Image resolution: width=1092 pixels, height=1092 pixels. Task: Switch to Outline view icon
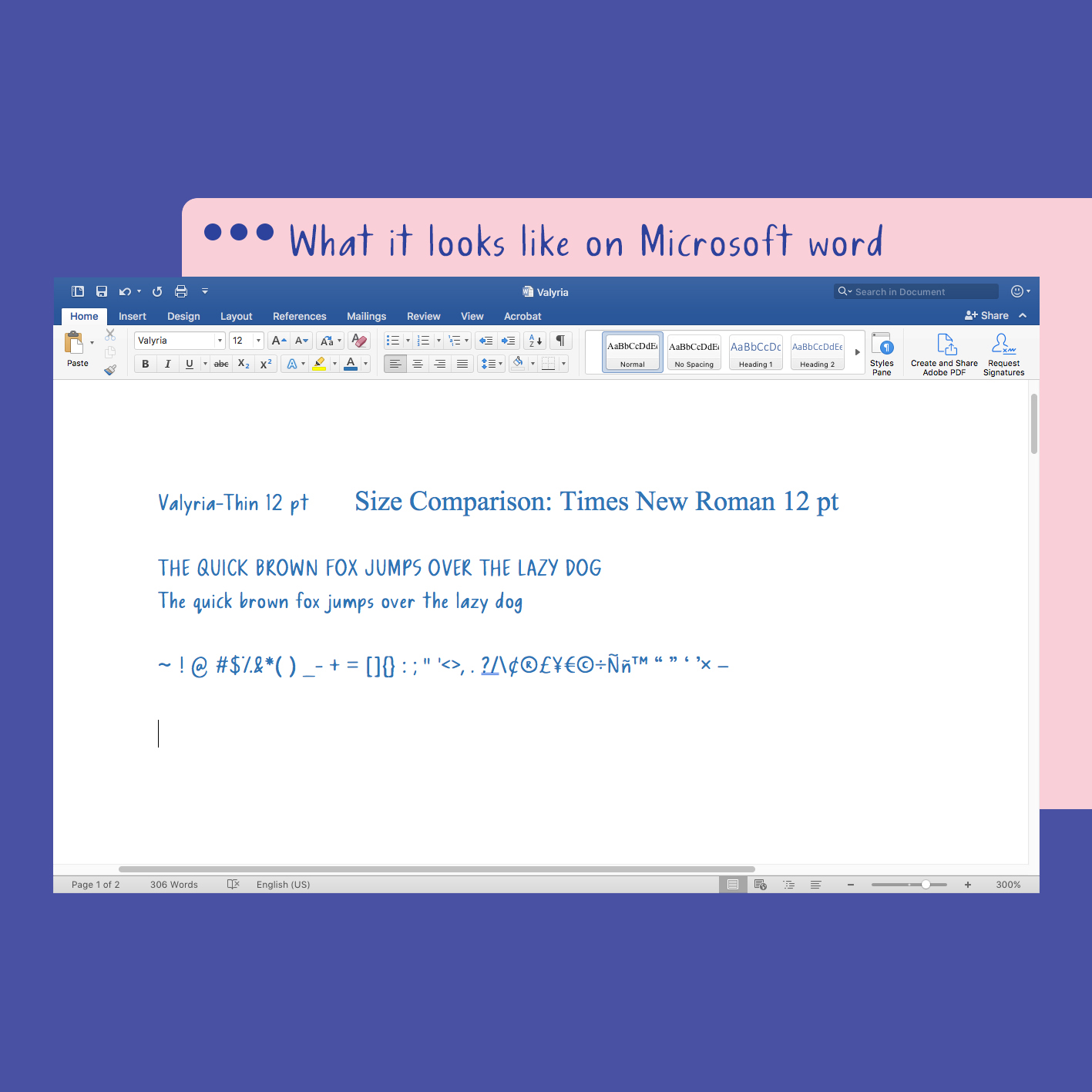[788, 885]
